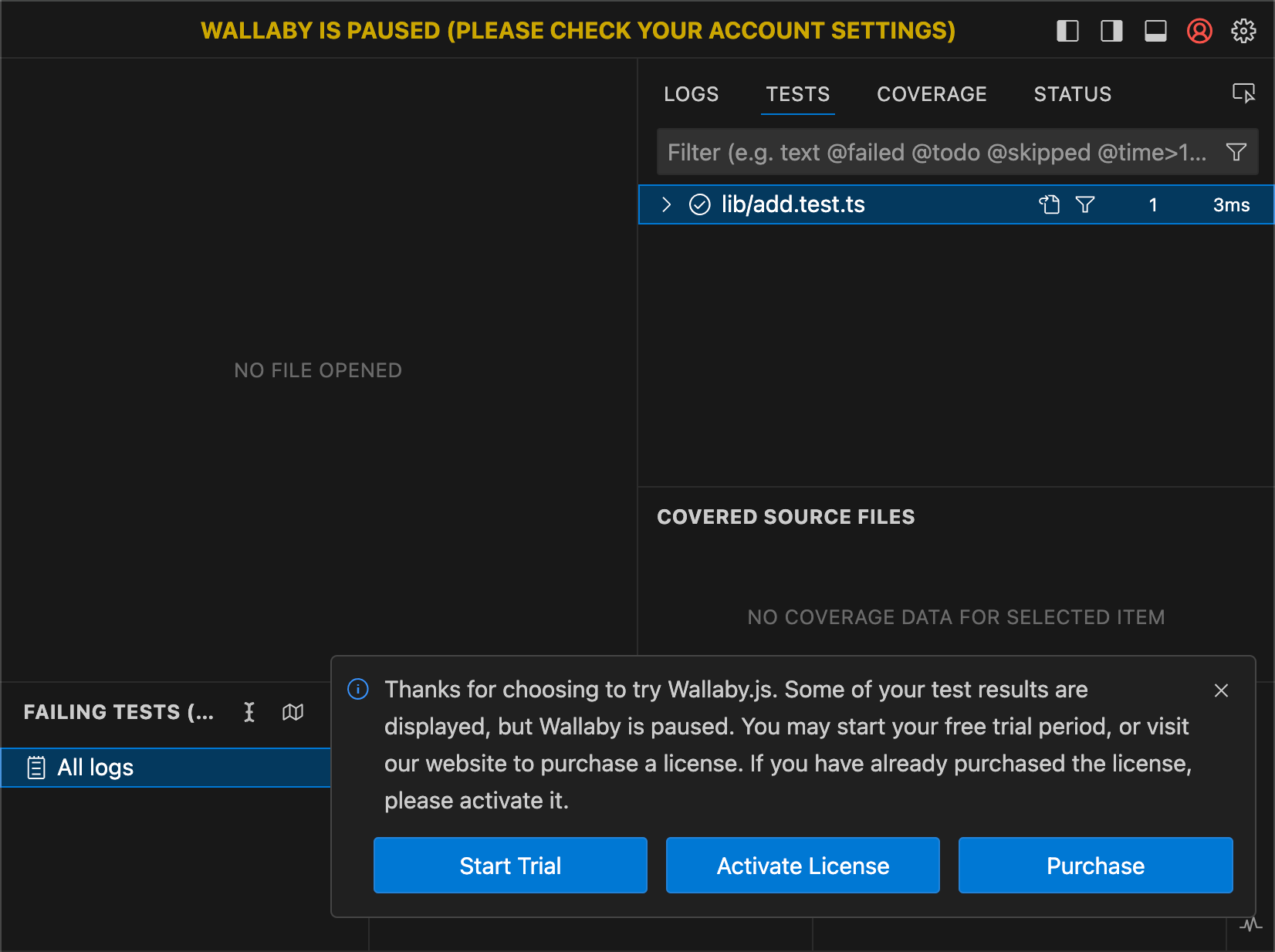Click the funnel icon in filter box
Screen dimensions: 1275x952
(x=1236, y=152)
